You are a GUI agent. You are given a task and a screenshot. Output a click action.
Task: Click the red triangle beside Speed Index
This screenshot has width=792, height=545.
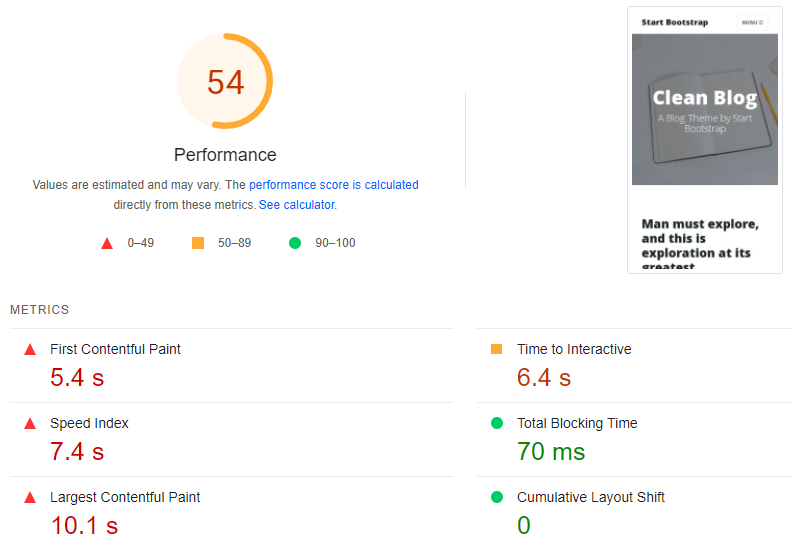point(30,423)
